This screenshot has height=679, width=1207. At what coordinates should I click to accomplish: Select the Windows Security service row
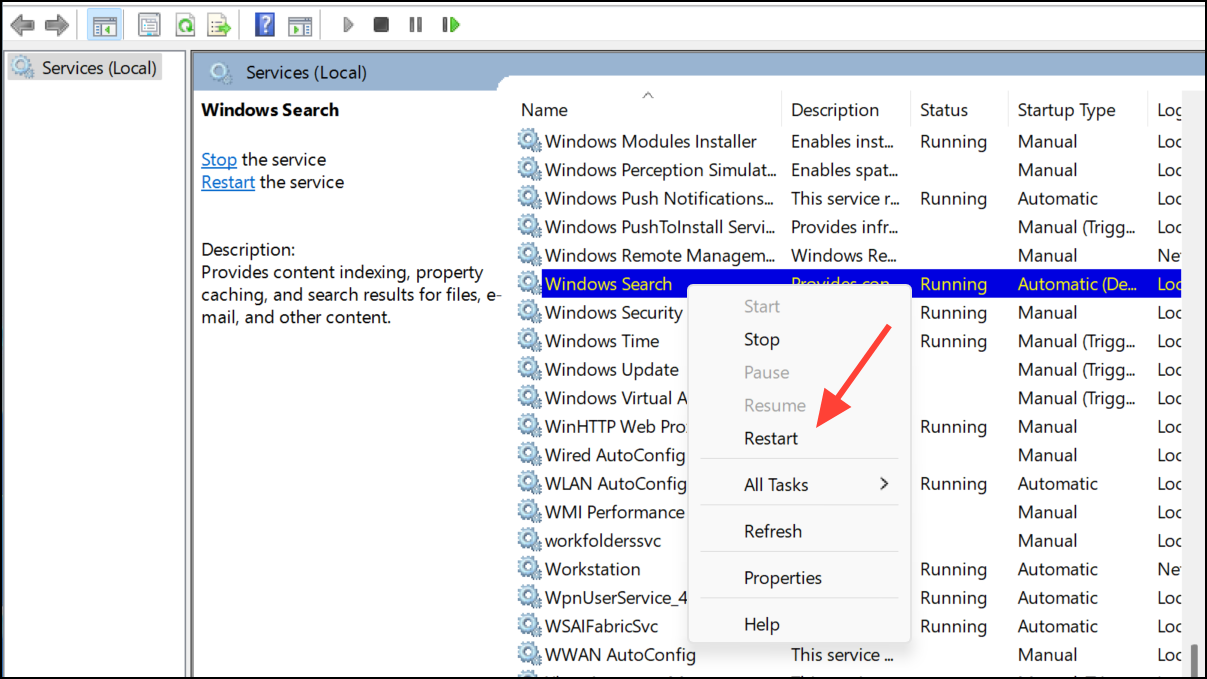point(849,312)
